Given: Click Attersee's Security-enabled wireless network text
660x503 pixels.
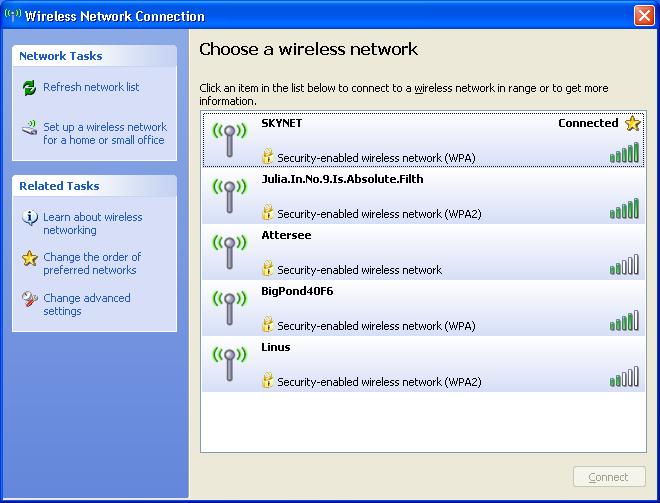Looking at the screenshot, I should pos(359,270).
